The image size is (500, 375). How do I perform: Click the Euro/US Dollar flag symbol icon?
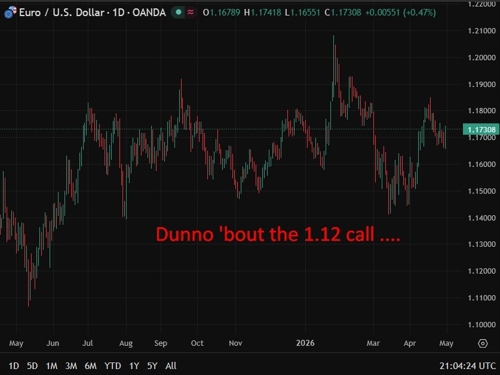tap(10, 12)
